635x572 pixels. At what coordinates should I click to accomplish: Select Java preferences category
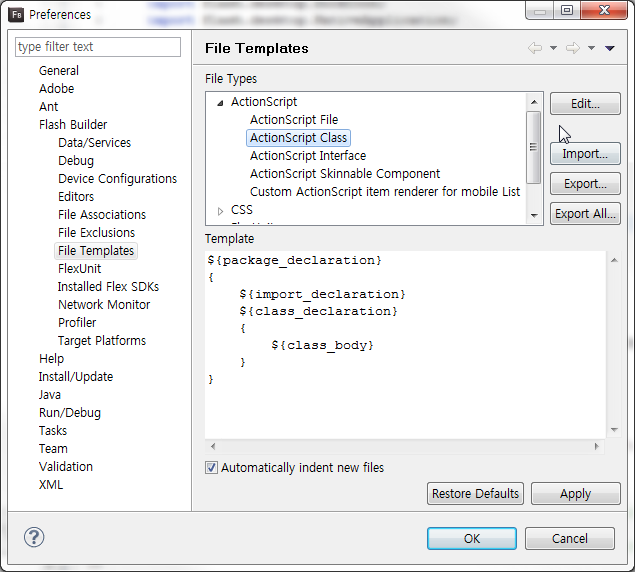(49, 395)
